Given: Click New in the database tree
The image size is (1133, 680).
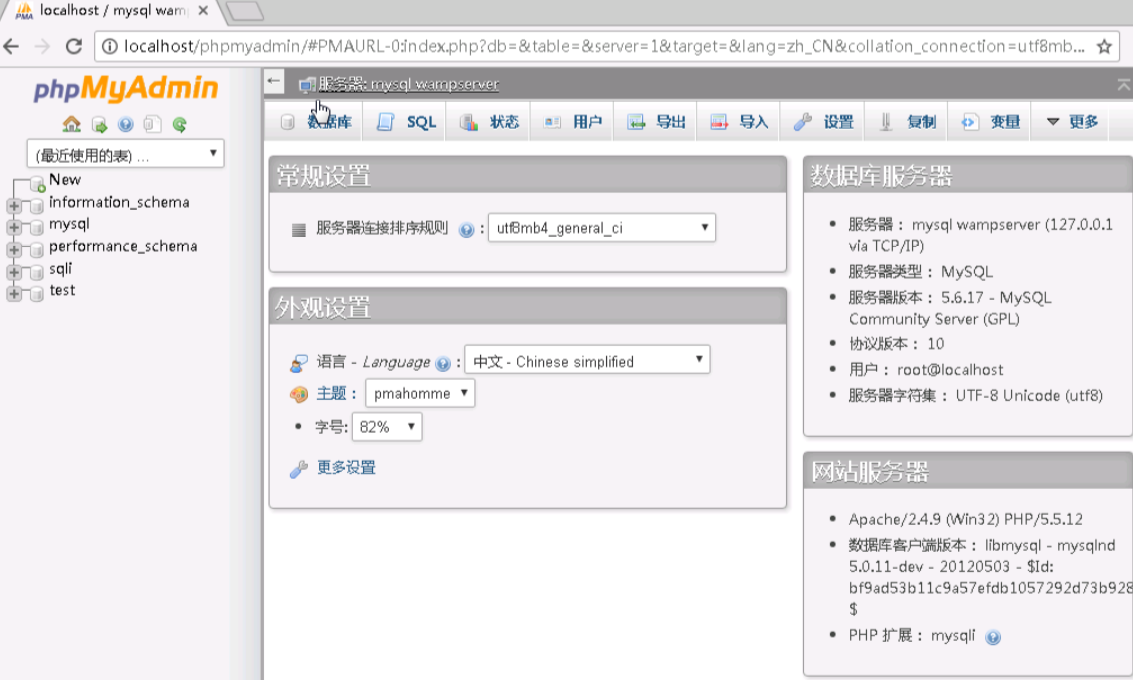Looking at the screenshot, I should (65, 180).
